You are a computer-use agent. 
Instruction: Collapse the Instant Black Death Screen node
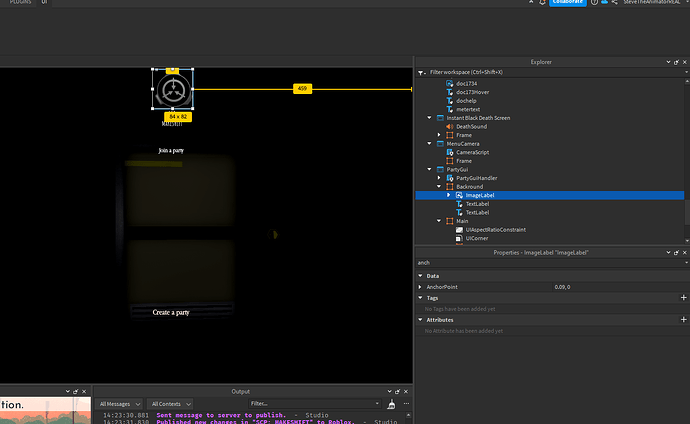pos(429,118)
